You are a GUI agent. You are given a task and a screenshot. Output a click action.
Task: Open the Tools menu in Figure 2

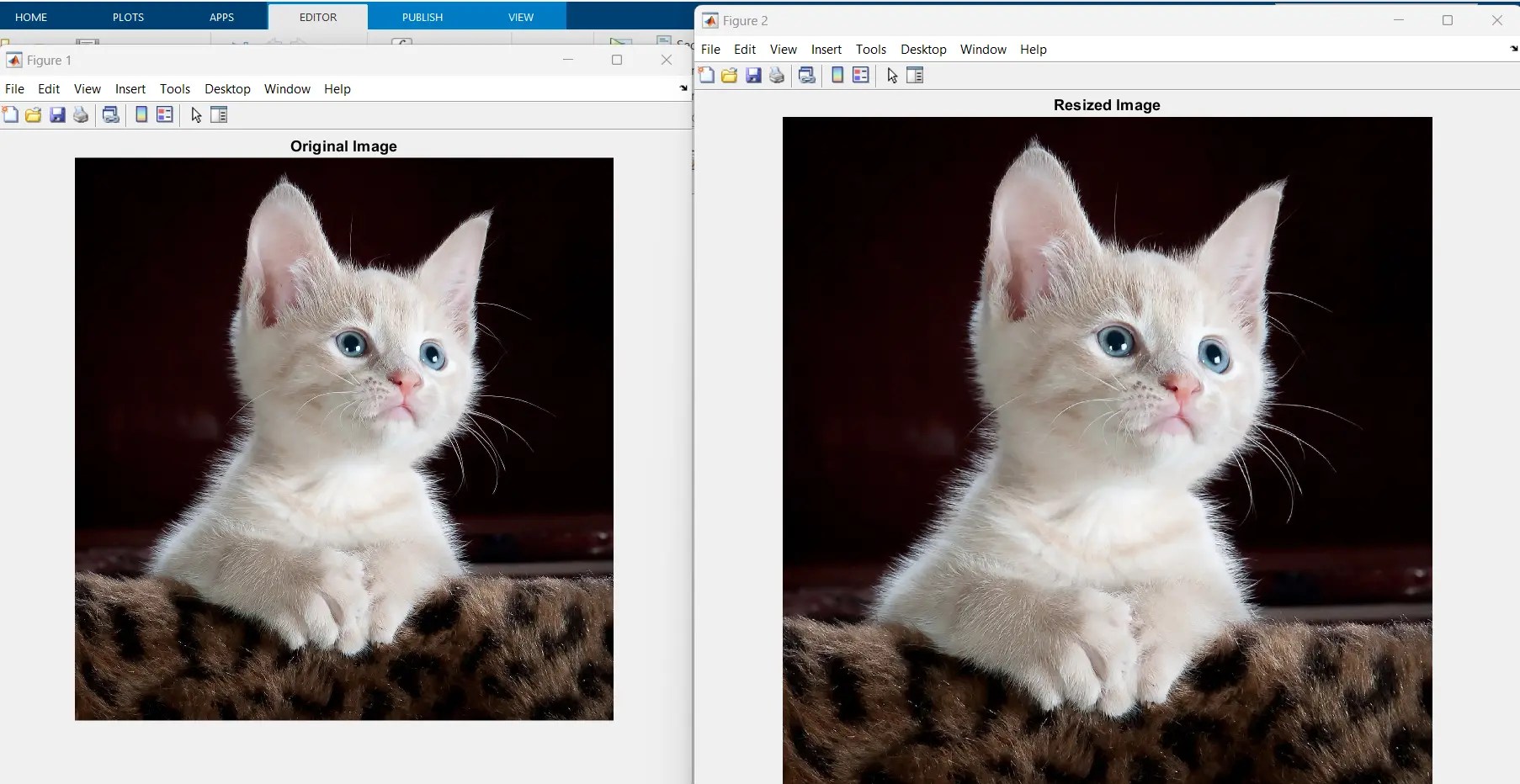pyautogui.click(x=871, y=50)
